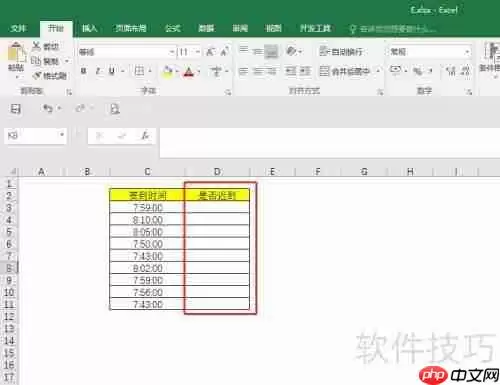This screenshot has width=500, height=385.
Task: Align cell text to bottom
Action: coord(272,51)
